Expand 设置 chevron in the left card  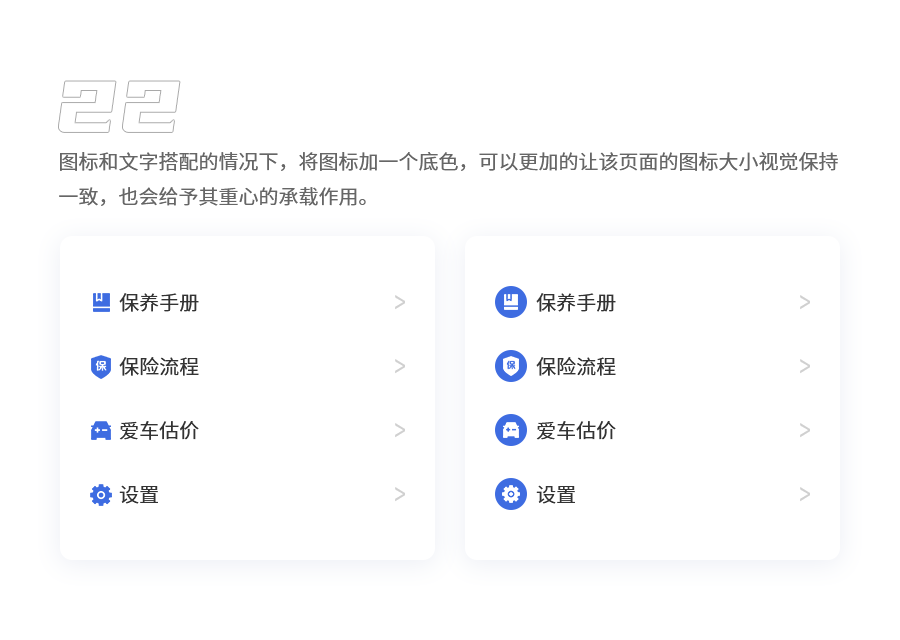[x=400, y=494]
